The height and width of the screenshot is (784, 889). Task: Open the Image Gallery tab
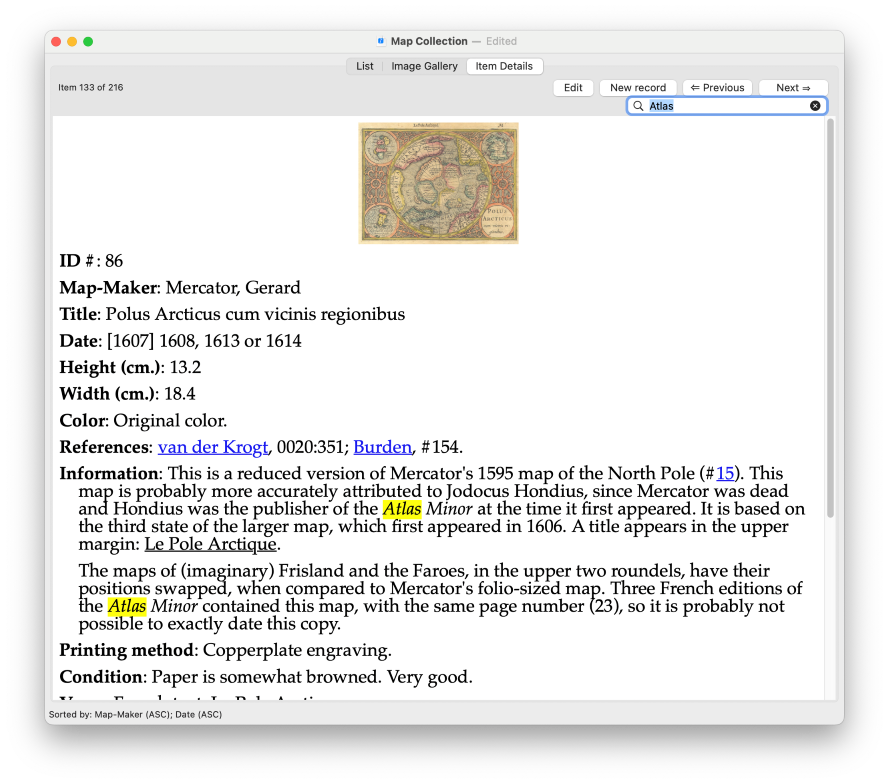pyautogui.click(x=424, y=66)
